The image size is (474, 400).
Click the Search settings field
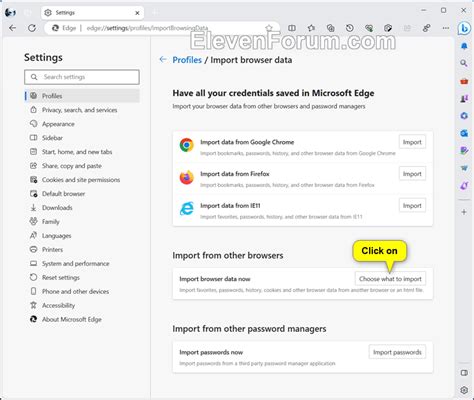coord(82,77)
